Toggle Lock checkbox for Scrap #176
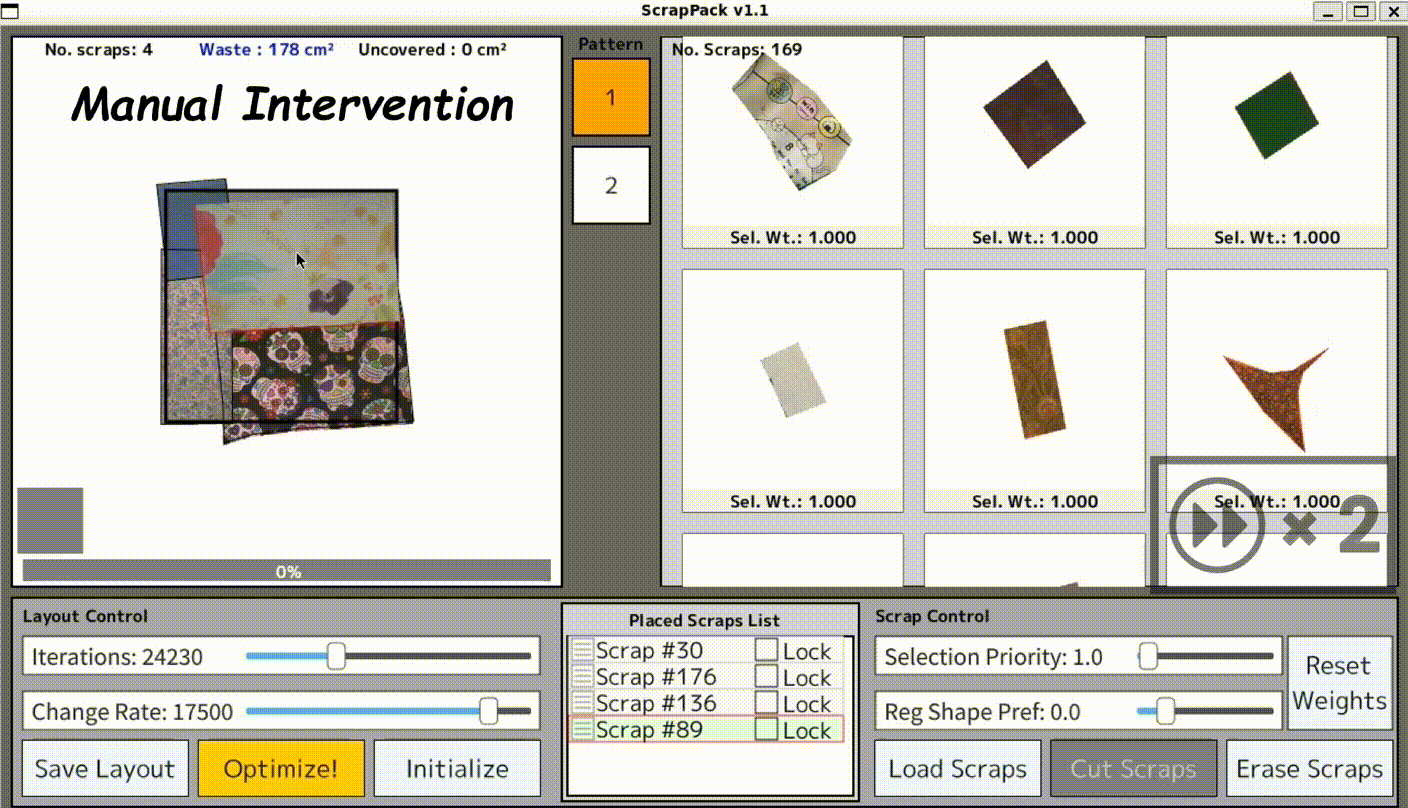The width and height of the screenshot is (1408, 808). tap(766, 677)
